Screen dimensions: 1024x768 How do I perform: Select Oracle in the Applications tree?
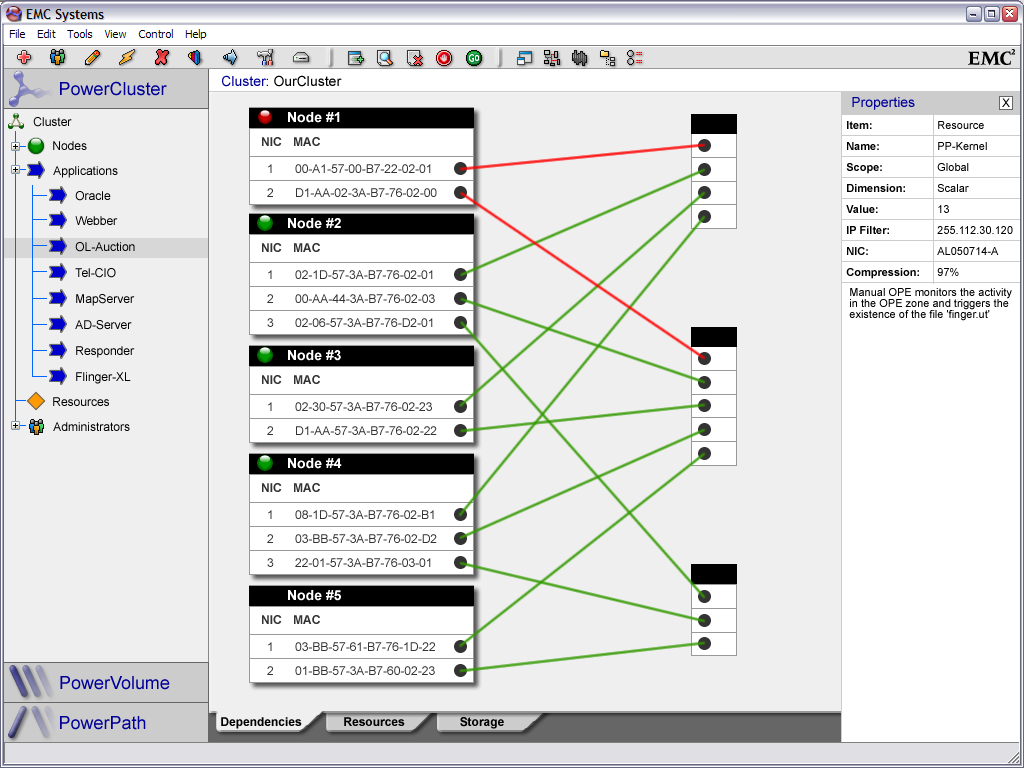click(93, 195)
